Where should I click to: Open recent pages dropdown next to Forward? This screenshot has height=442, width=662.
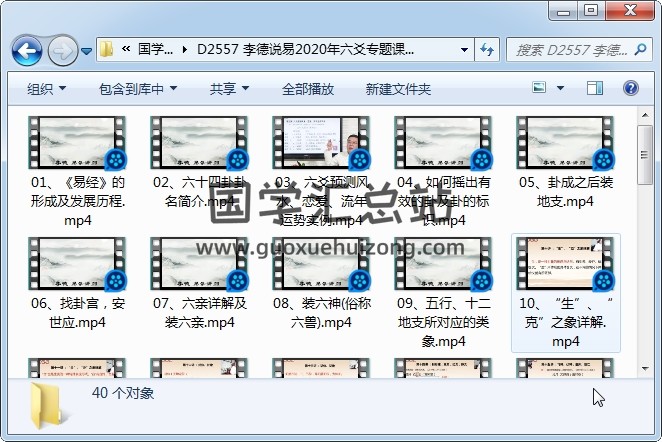pos(87,49)
